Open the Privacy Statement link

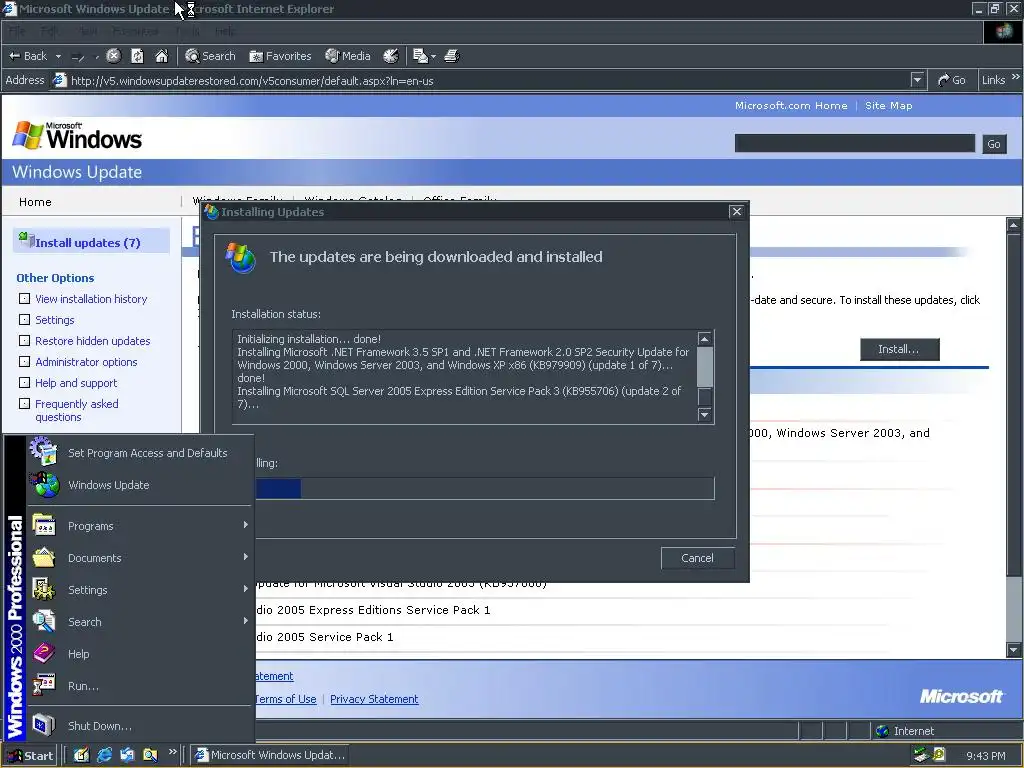pos(374,699)
